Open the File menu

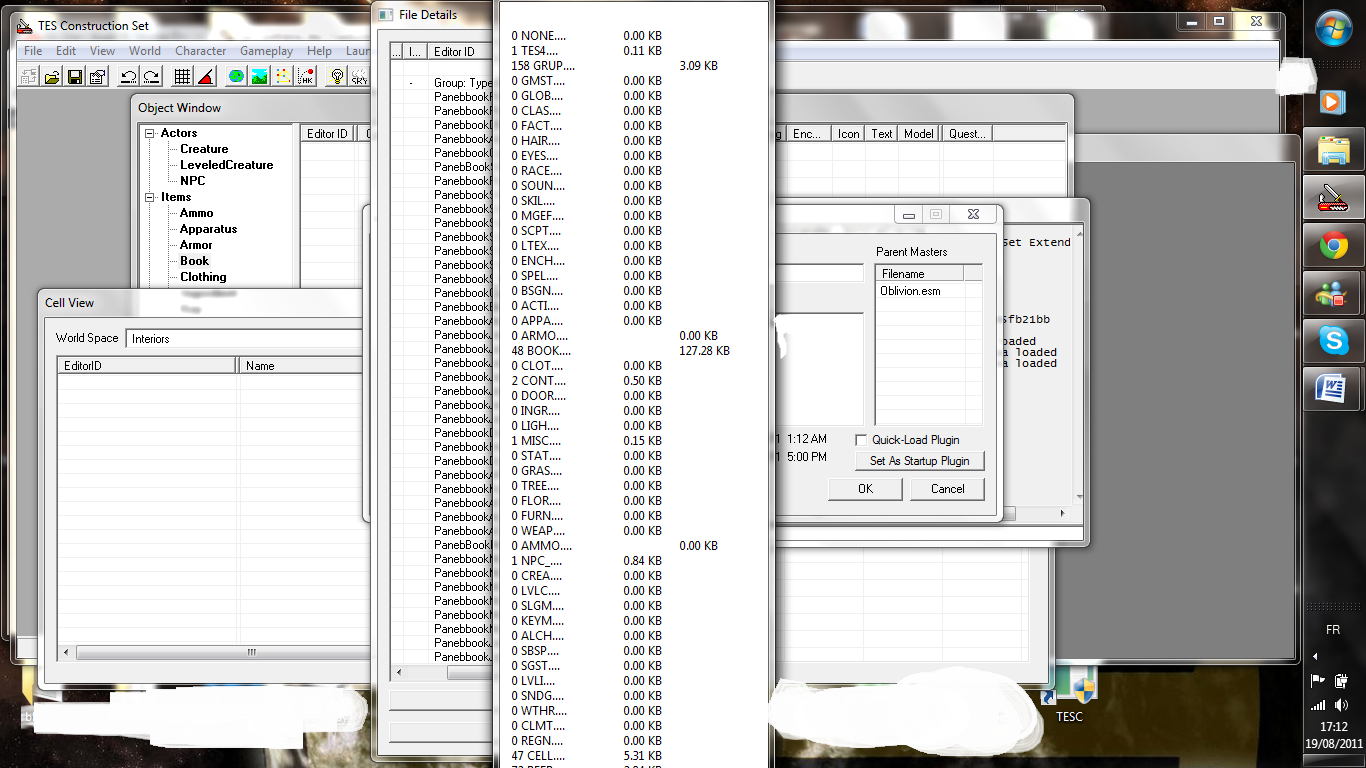coord(33,51)
